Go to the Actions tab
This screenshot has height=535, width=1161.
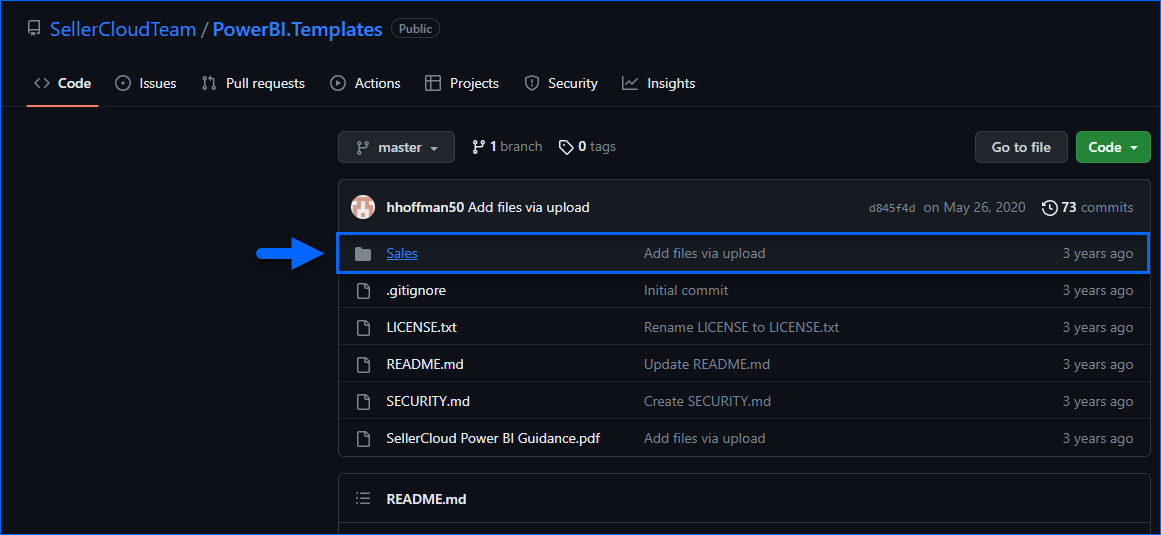pyautogui.click(x=365, y=83)
